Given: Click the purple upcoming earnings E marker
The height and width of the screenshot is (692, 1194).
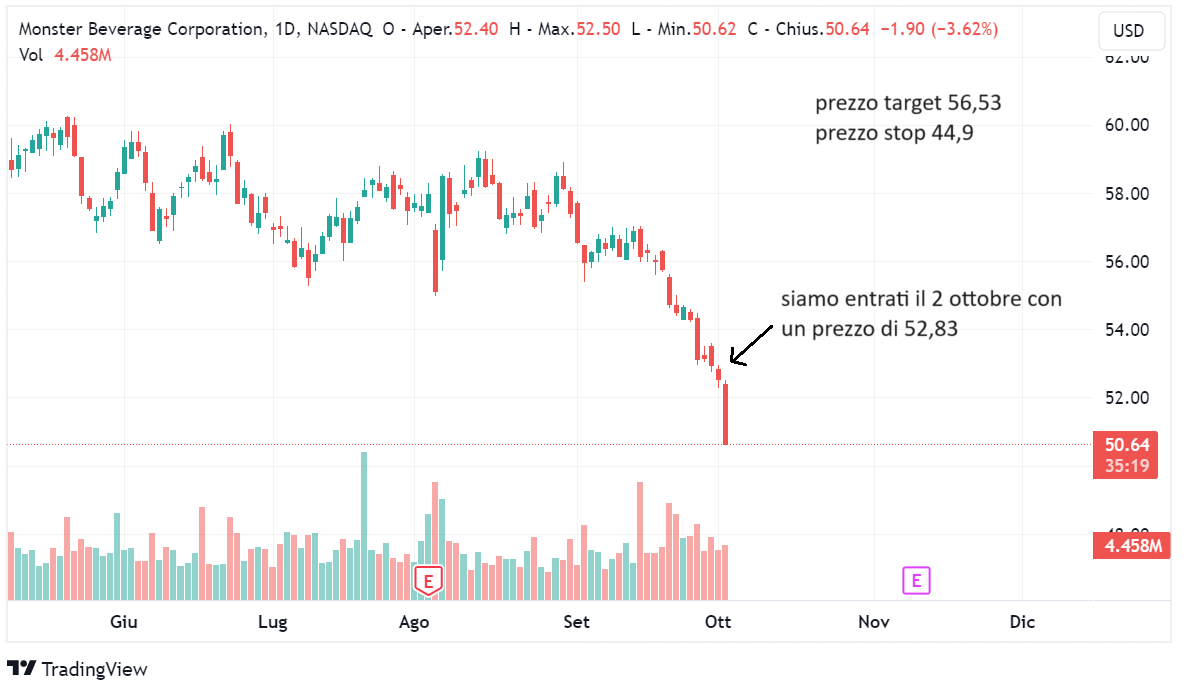Looking at the screenshot, I should click(x=916, y=581).
